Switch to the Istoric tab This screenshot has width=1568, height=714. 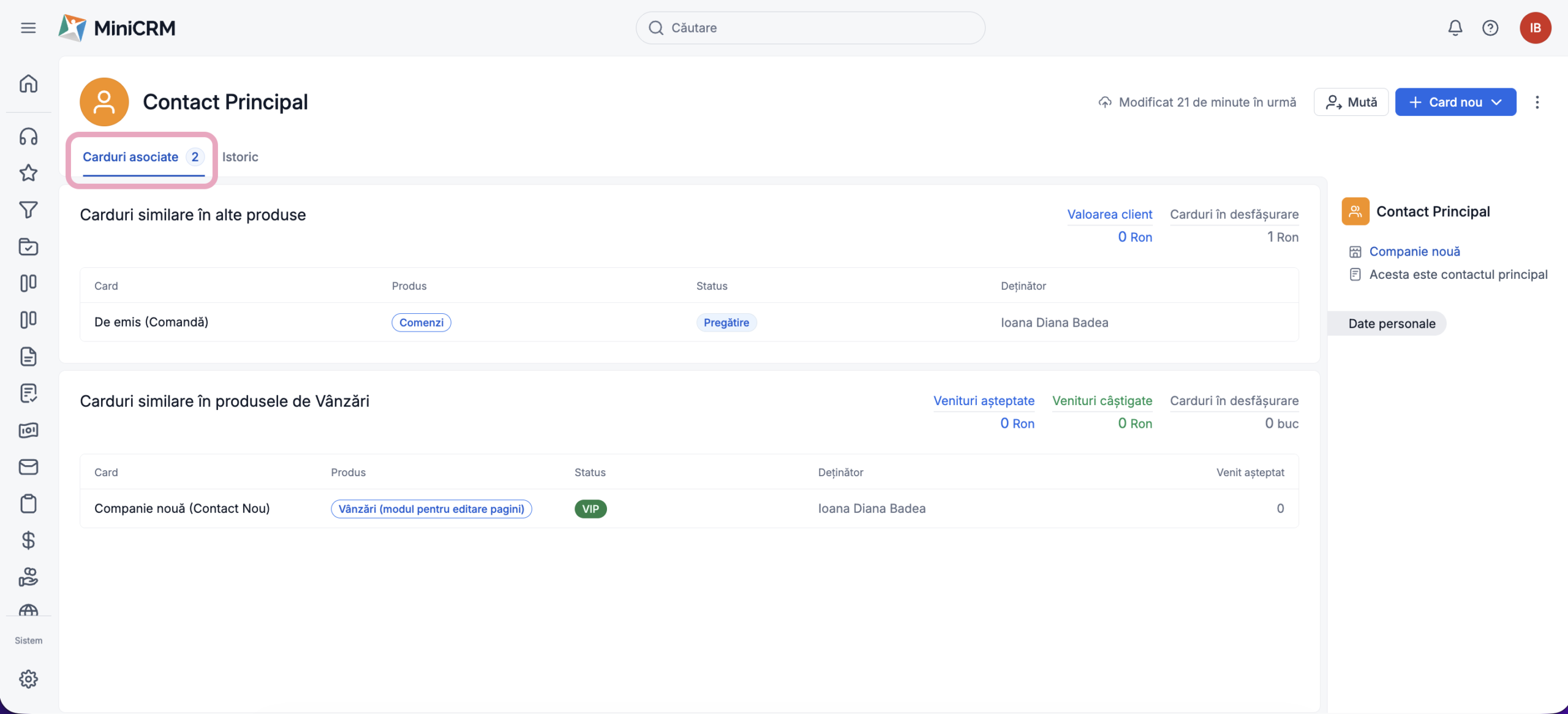pos(240,157)
